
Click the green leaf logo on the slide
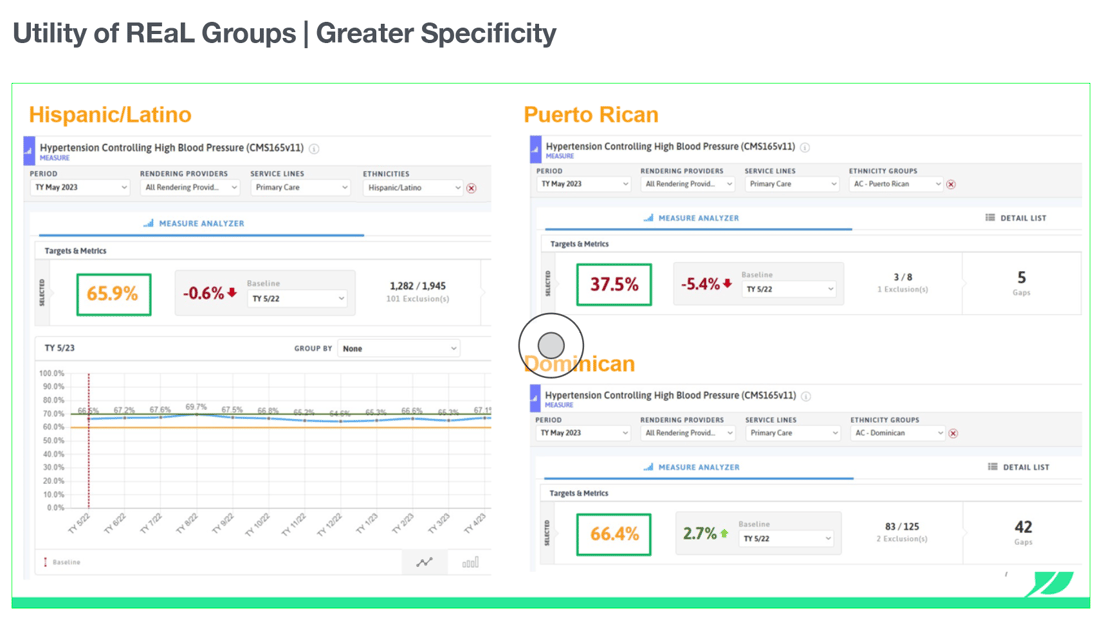1049,584
